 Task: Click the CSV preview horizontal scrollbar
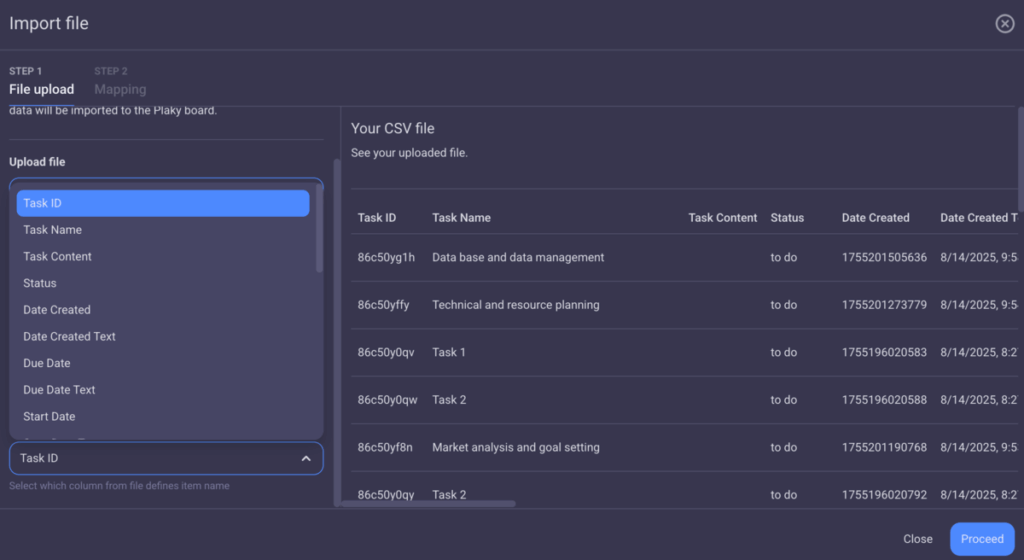click(x=428, y=503)
